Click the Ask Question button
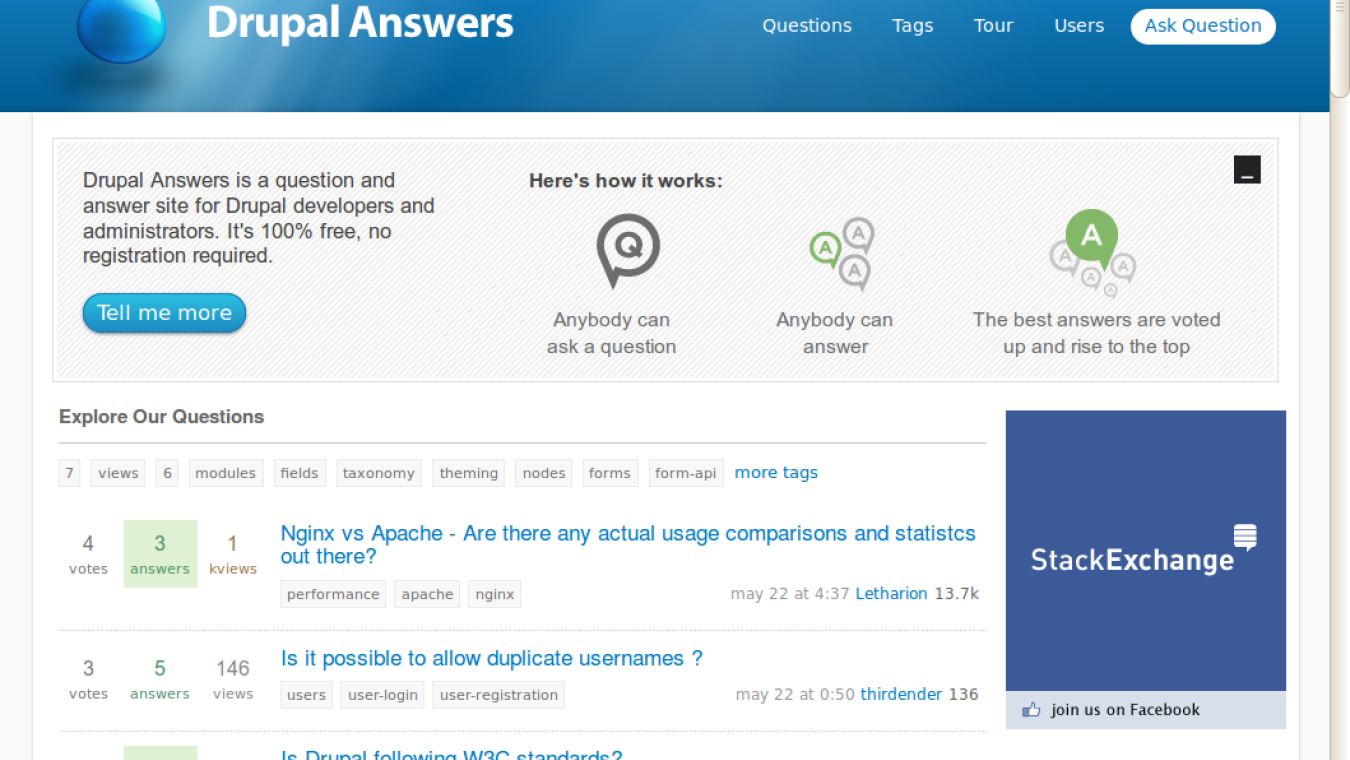Screen dimensions: 1350x760 pos(1203,26)
